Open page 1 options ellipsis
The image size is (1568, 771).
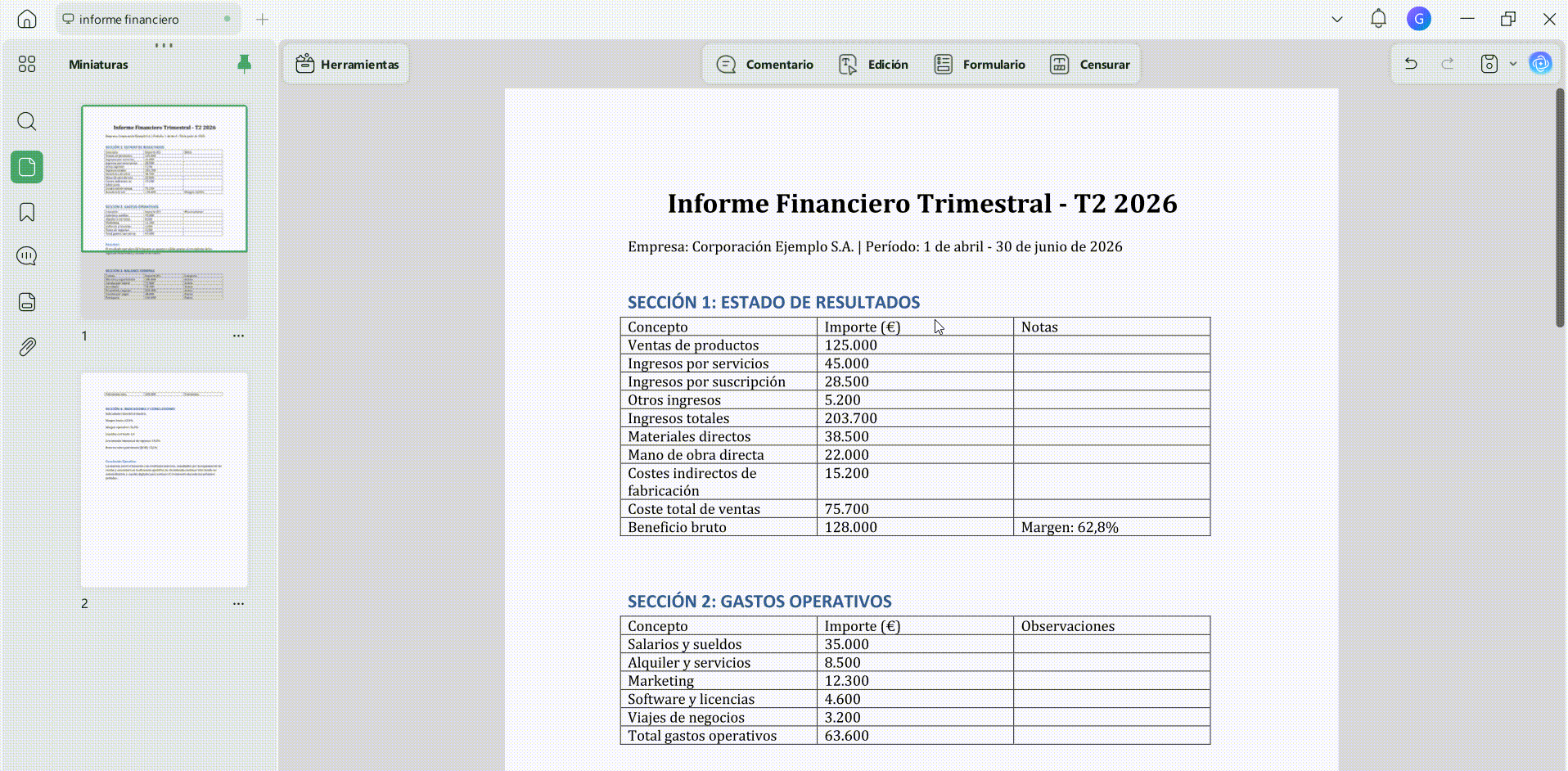[x=238, y=336]
